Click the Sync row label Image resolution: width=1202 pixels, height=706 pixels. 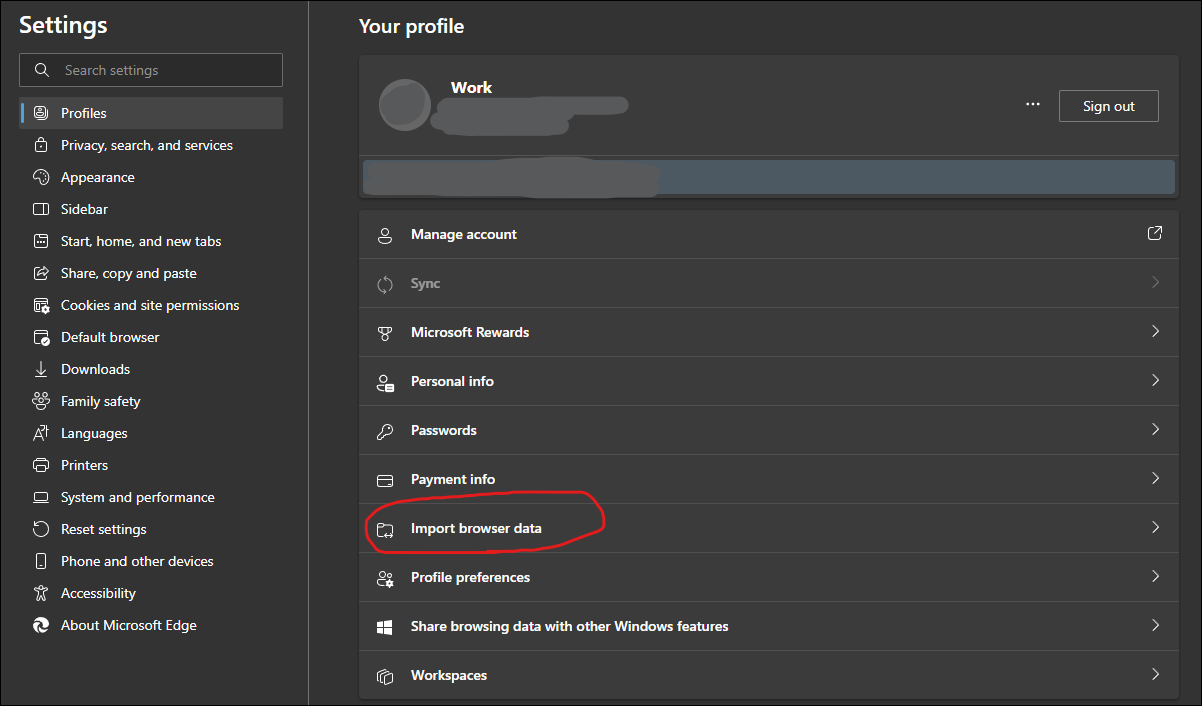click(425, 283)
